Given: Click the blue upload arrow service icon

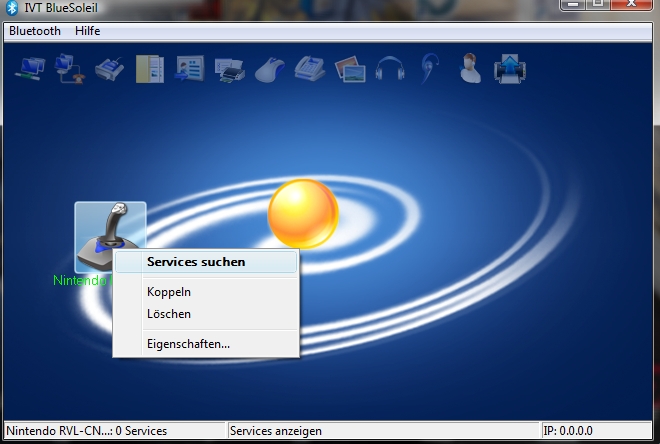Looking at the screenshot, I should (x=510, y=69).
